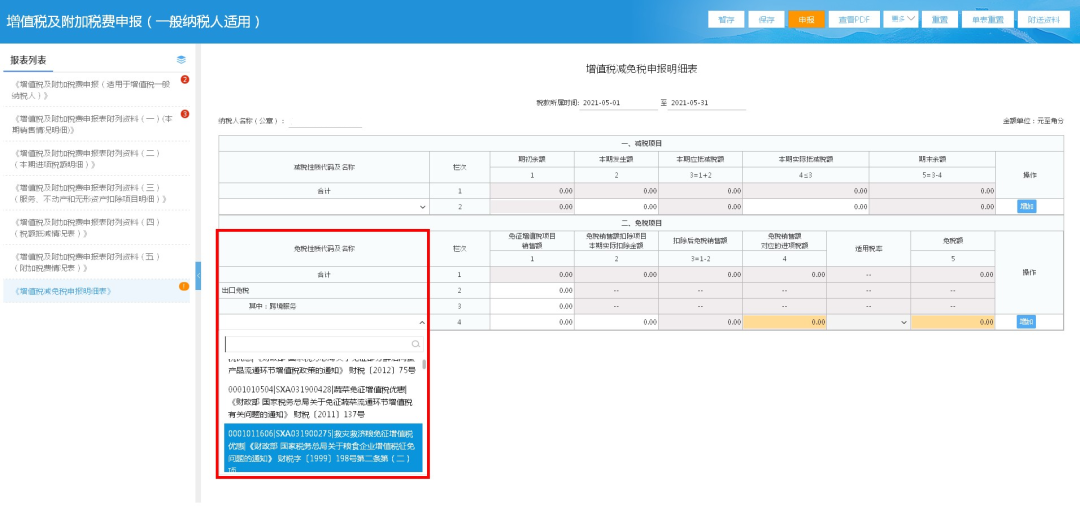
Task: Open report 增值税及附加税费申报（适用于增值税一般纳税人）
Action: 92,90
